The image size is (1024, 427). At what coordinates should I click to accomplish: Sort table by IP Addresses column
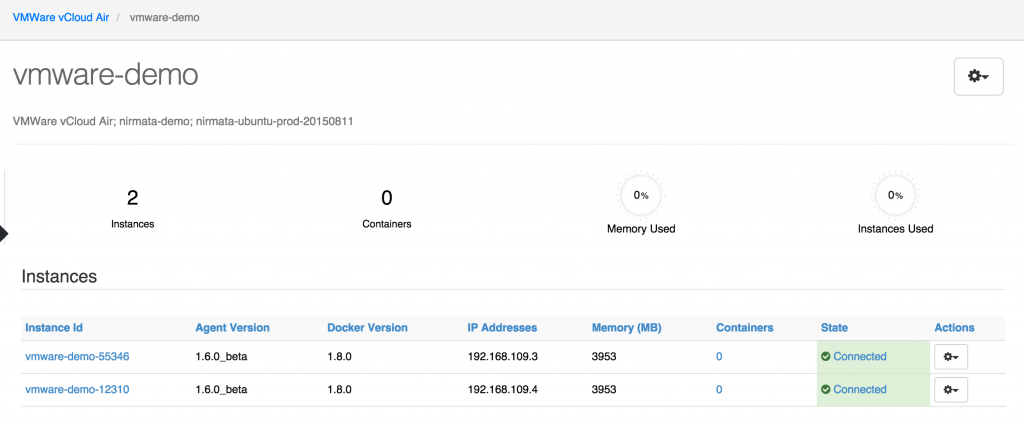click(502, 328)
